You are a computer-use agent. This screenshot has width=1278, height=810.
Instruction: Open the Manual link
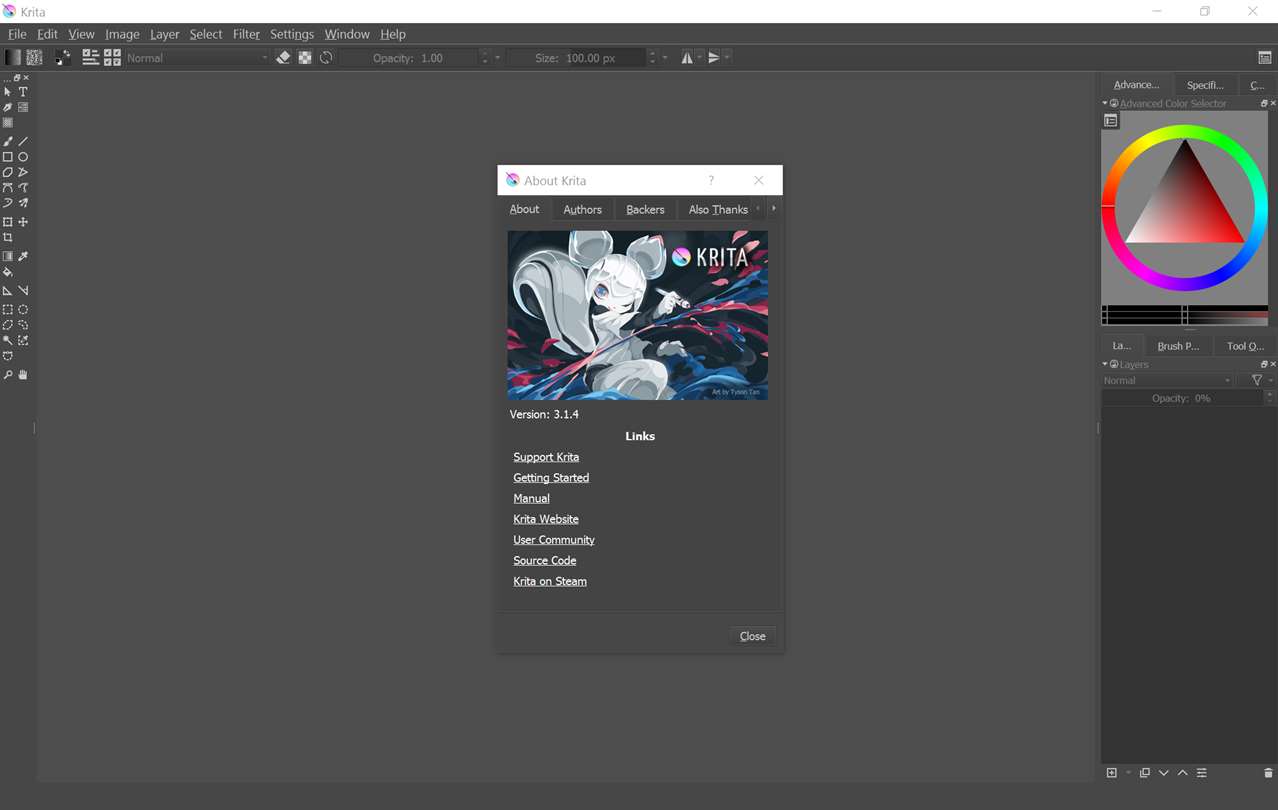(531, 498)
